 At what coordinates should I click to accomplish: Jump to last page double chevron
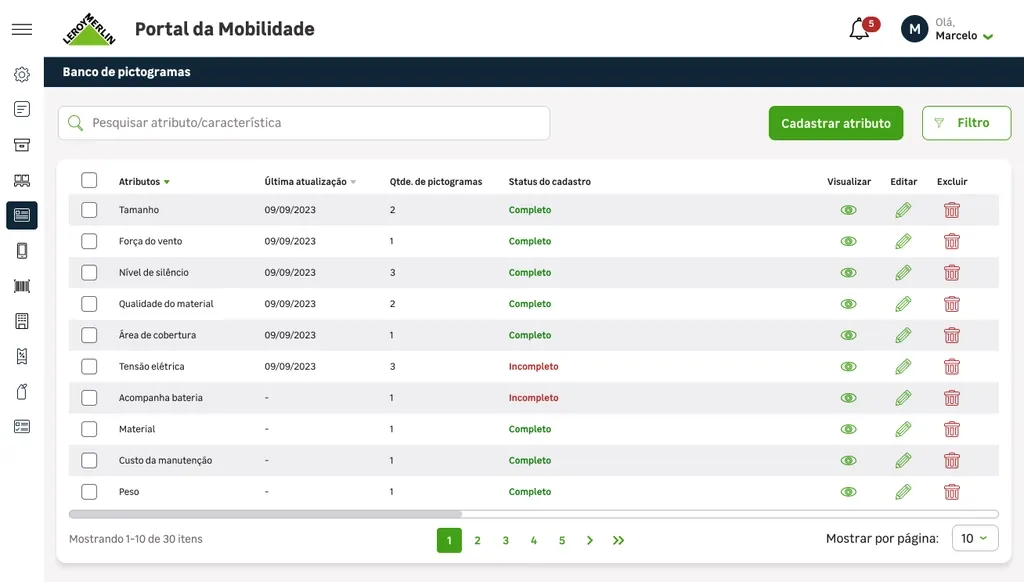click(x=618, y=540)
